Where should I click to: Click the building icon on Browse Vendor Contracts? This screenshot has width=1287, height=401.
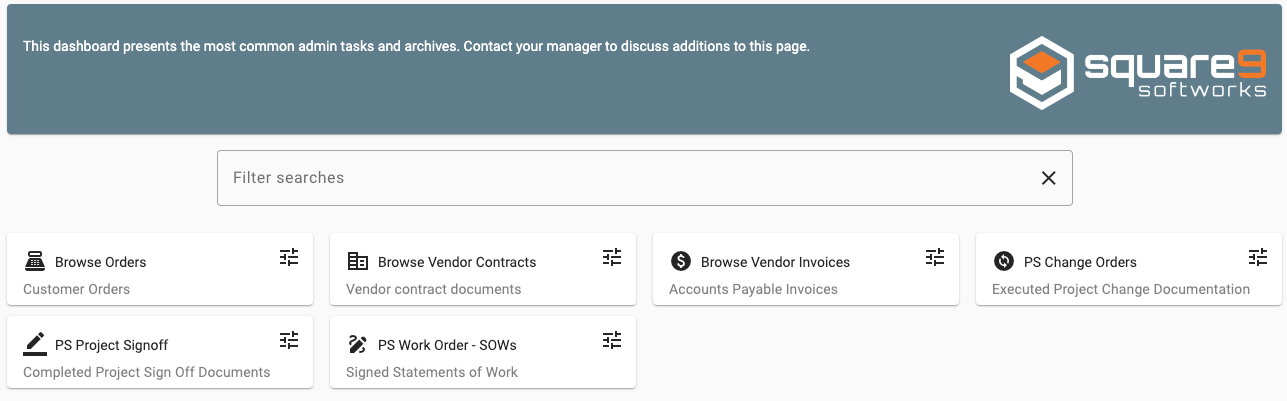[357, 261]
